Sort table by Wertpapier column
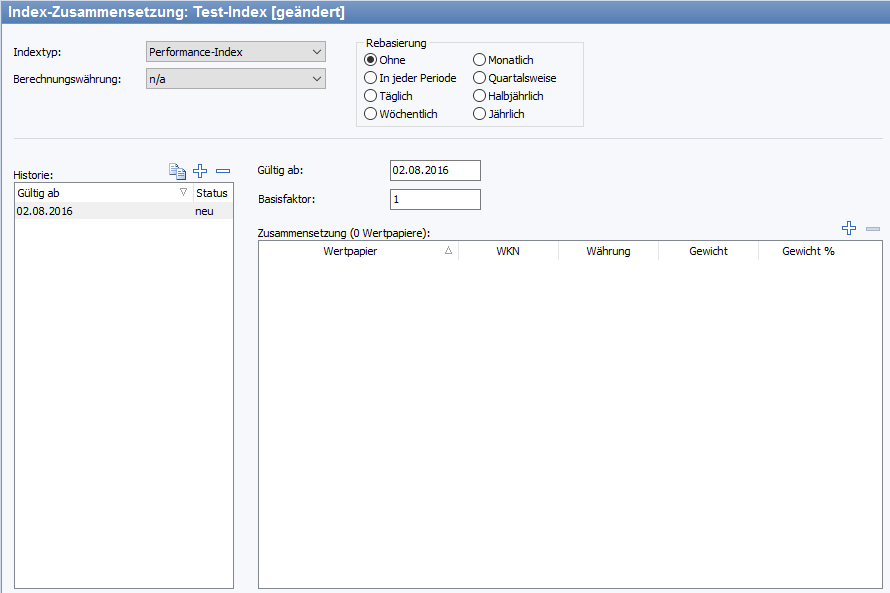 [x=358, y=251]
